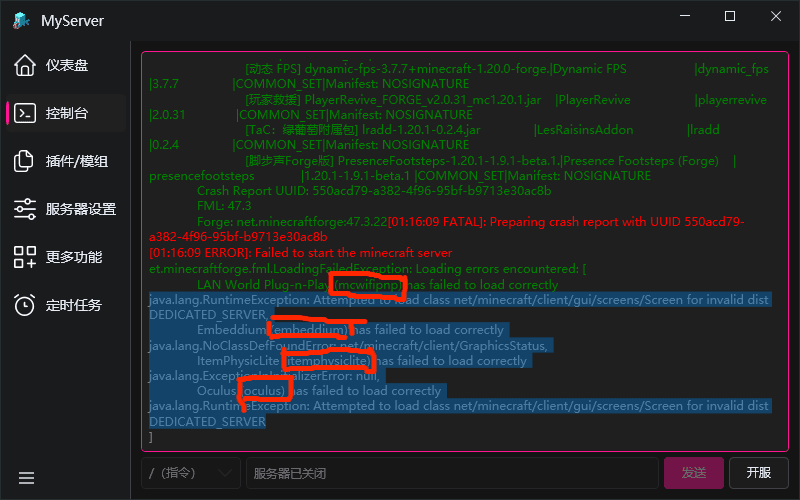The height and width of the screenshot is (500, 800).
Task: Expand the sidebar with the hamburger icon
Action: point(26,478)
